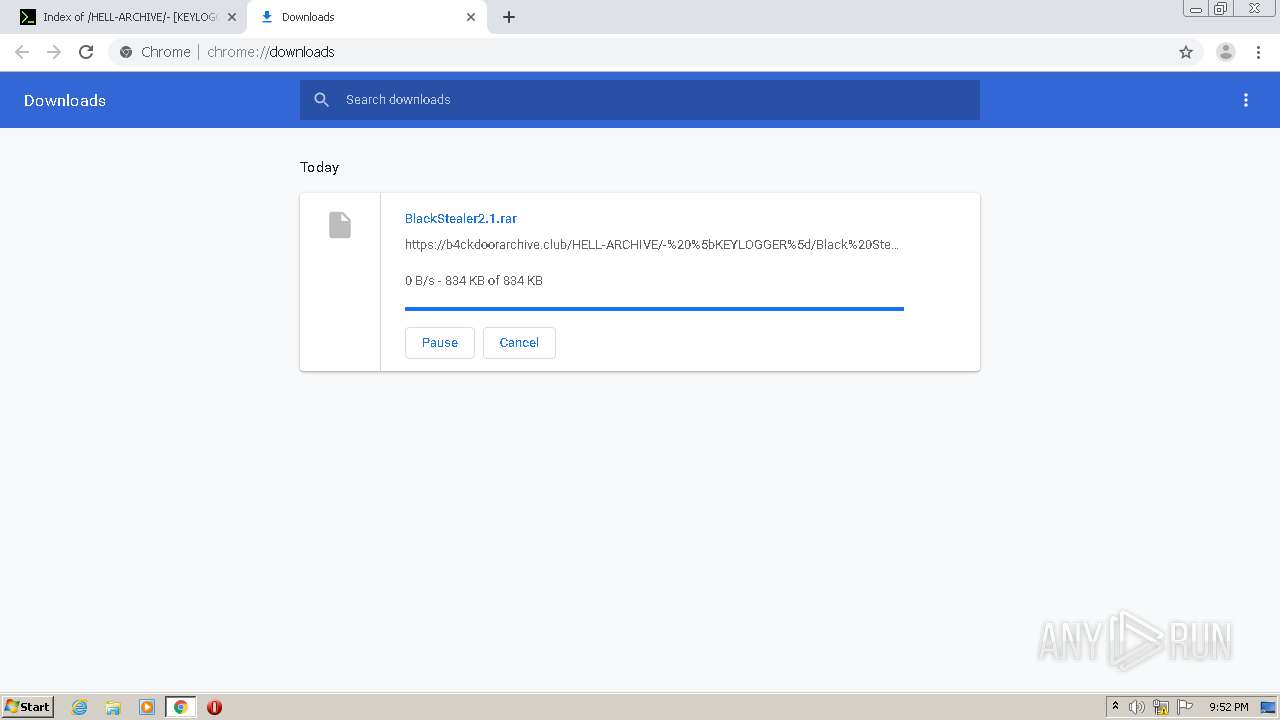Click the b4ckdoorarchive.club source URL
Viewport: 1280px width, 720px height.
652,245
